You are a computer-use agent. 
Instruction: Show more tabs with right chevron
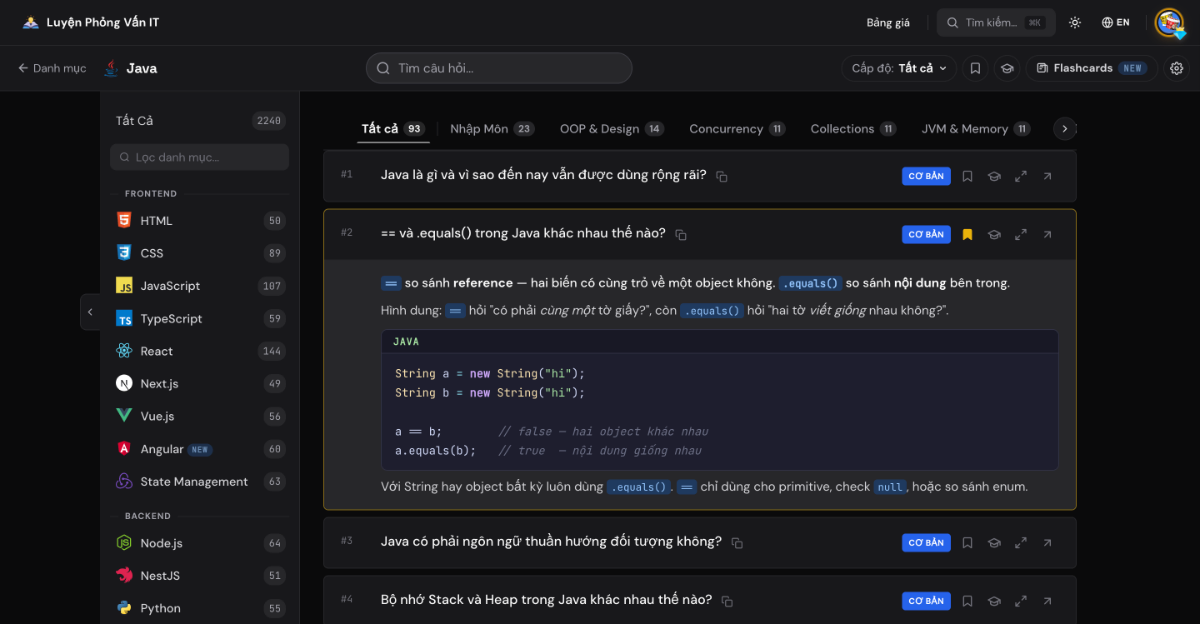point(1065,129)
